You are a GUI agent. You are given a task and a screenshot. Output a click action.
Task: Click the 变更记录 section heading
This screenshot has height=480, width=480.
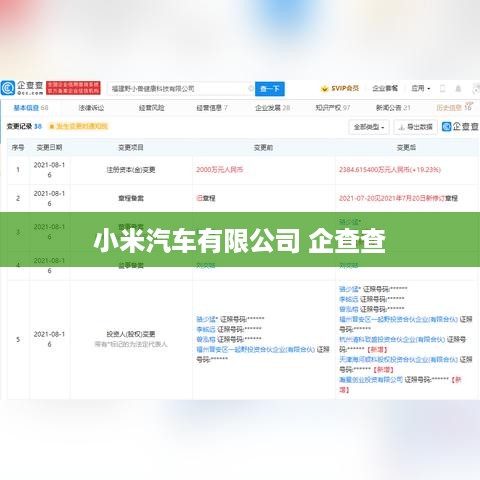point(24,126)
